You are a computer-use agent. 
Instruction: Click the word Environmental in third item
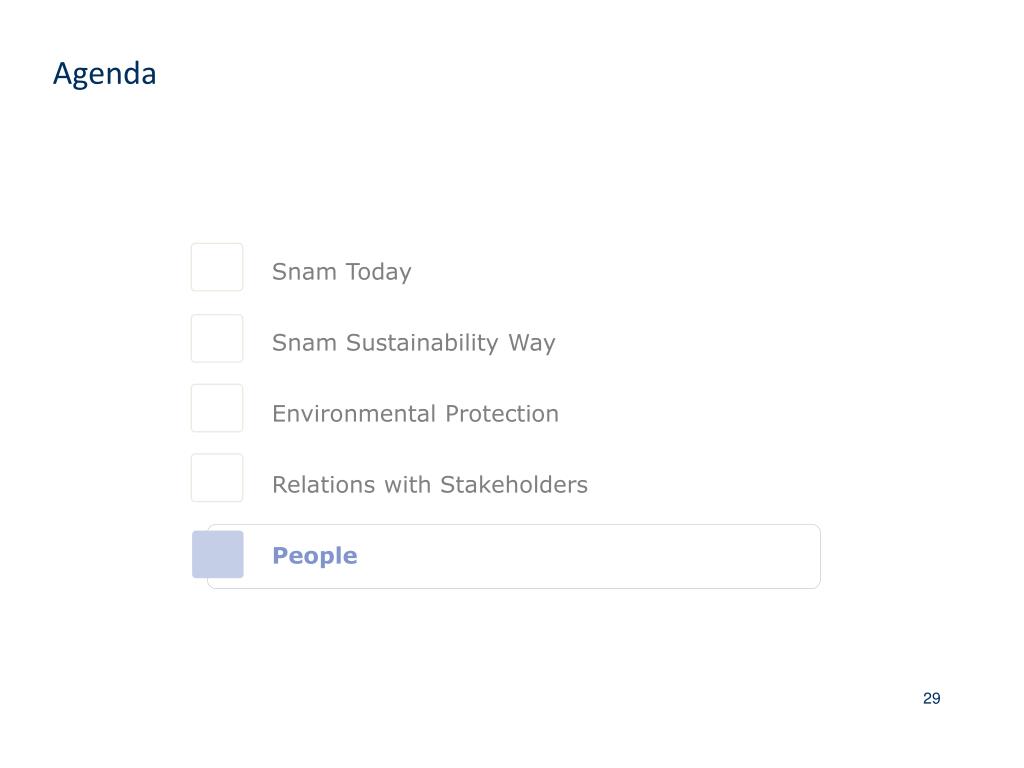pos(354,413)
